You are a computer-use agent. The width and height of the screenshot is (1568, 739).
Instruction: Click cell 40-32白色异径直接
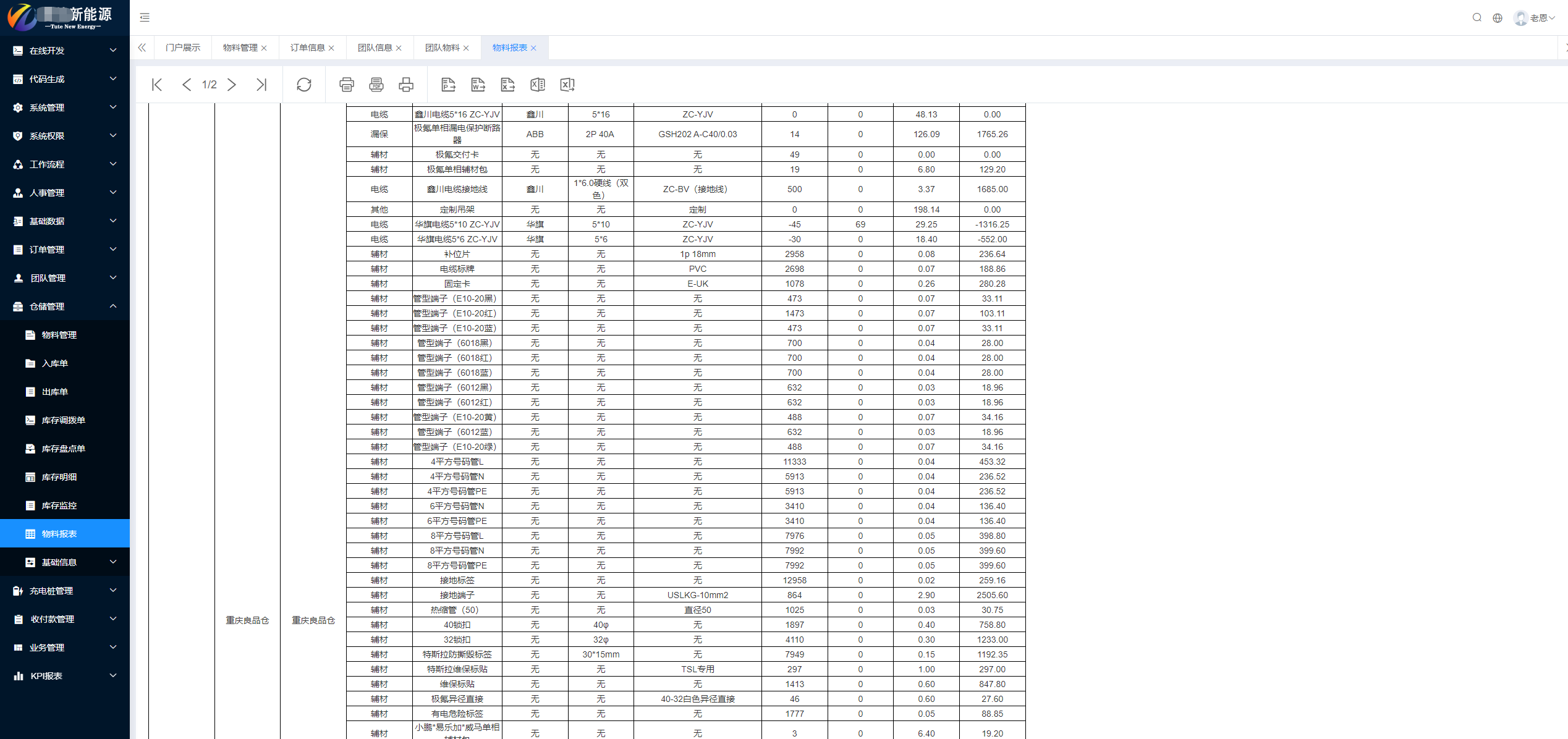[x=698, y=699]
